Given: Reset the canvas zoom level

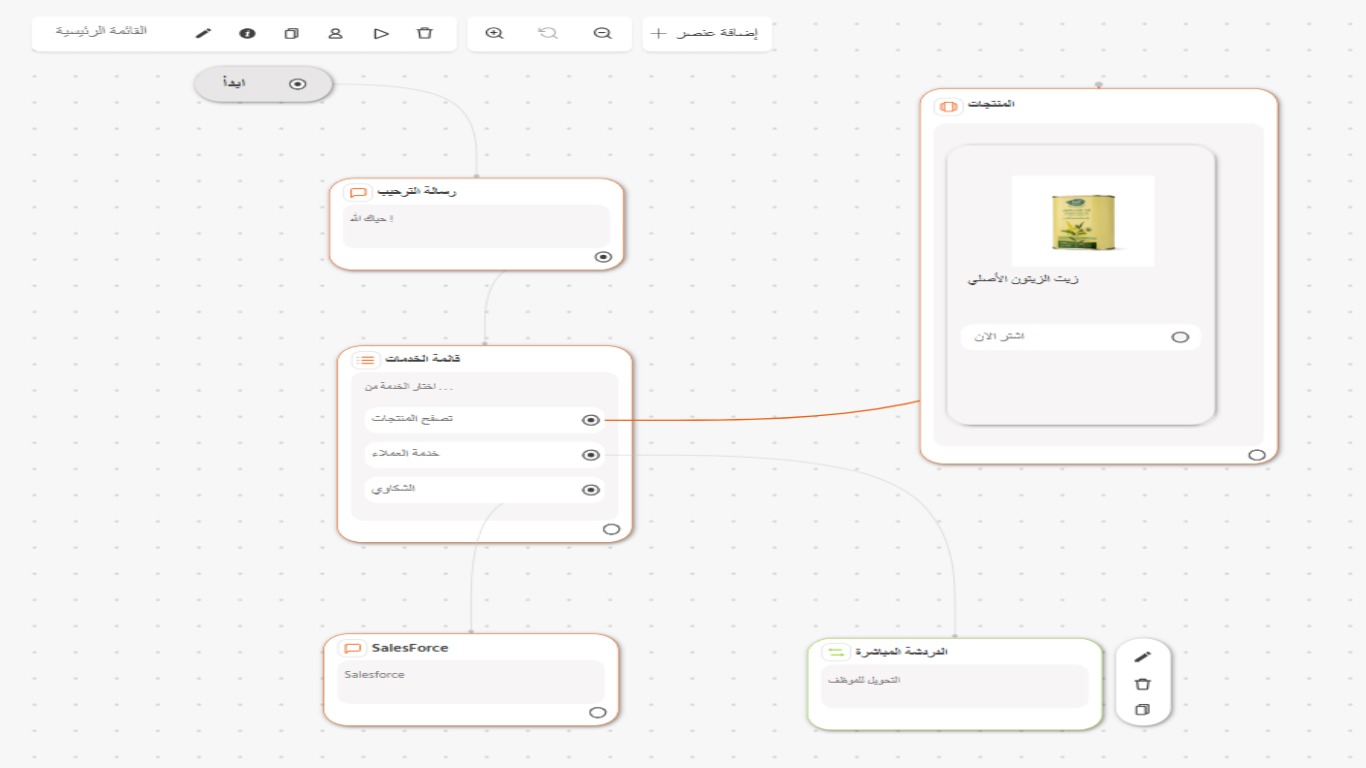Looking at the screenshot, I should (548, 33).
